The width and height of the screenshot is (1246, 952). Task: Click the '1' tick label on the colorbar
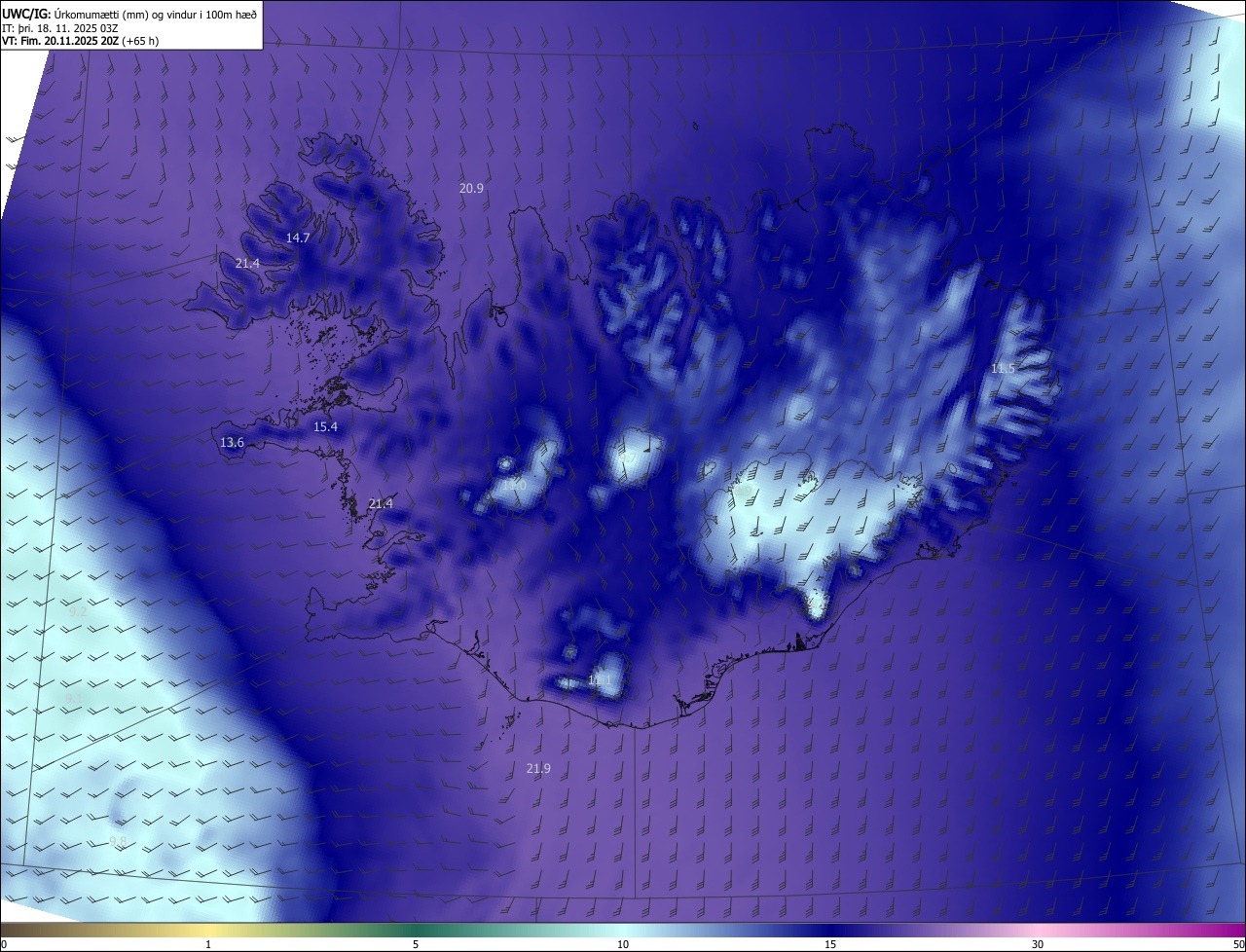[x=209, y=944]
